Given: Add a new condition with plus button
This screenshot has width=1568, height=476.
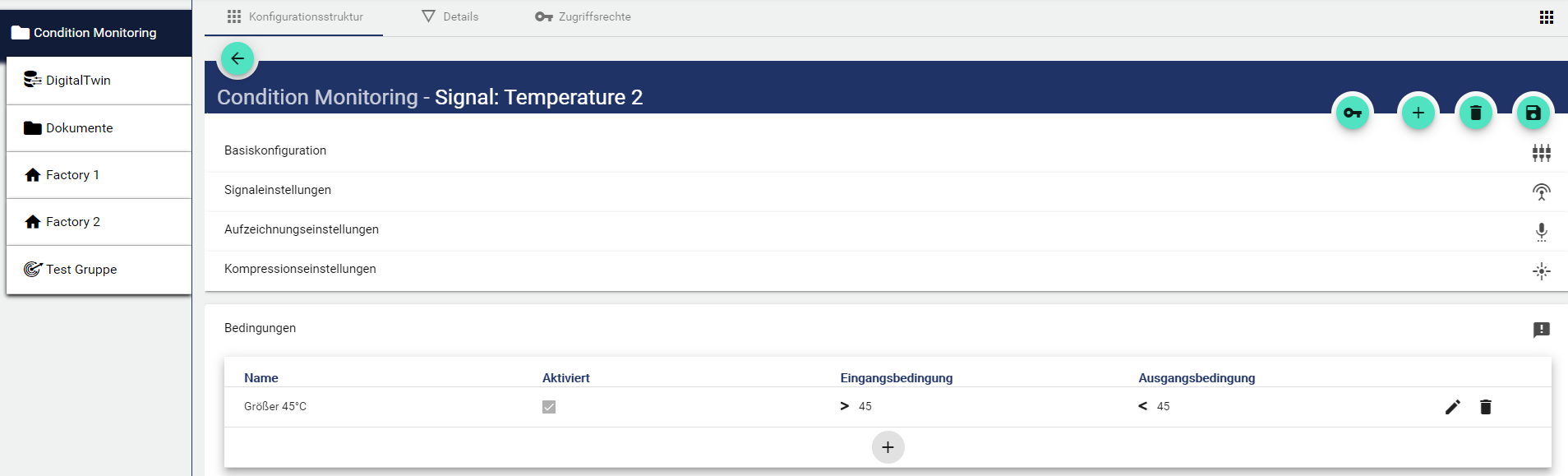Looking at the screenshot, I should pos(888,447).
